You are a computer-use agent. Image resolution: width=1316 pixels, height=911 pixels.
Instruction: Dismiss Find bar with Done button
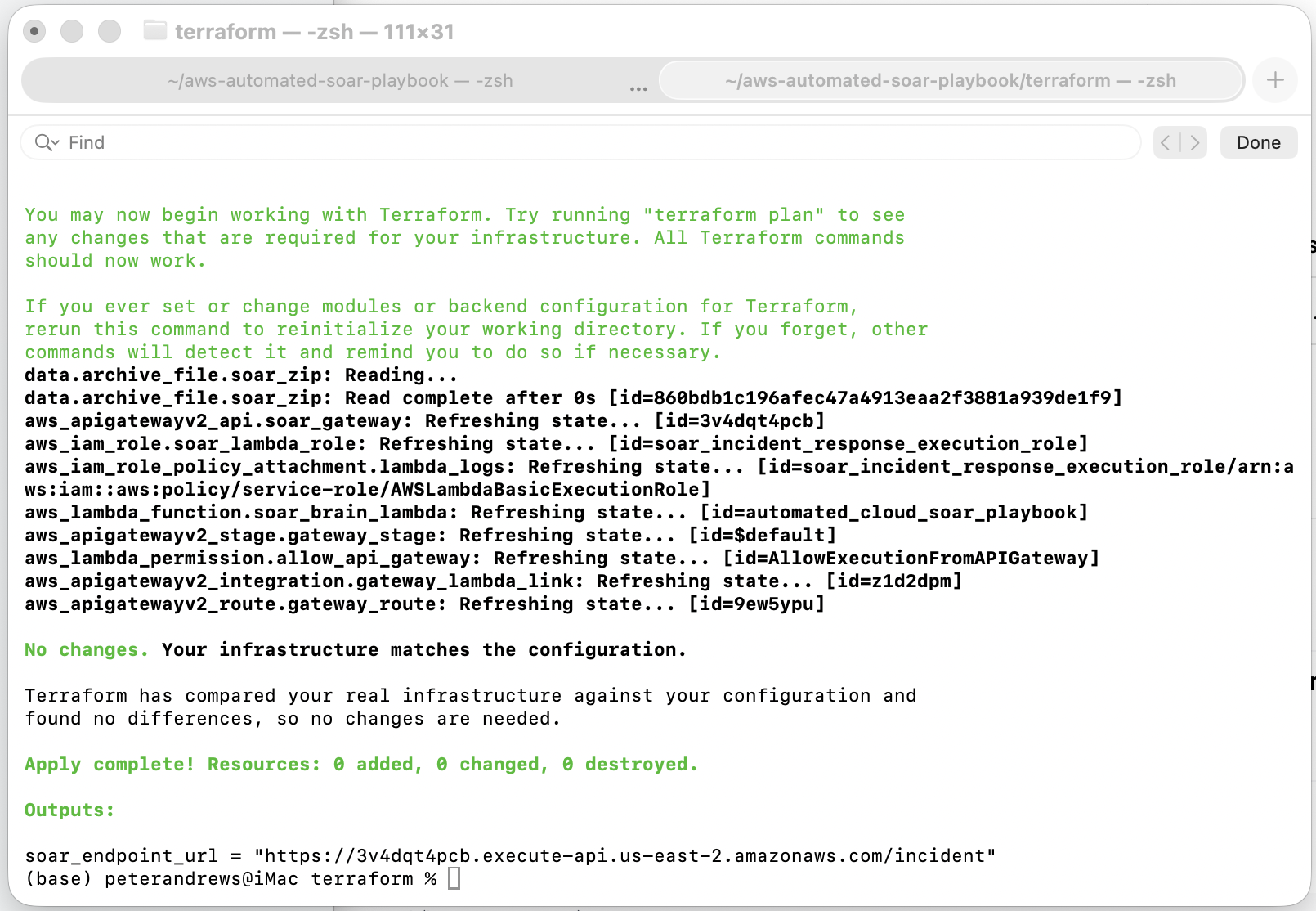1258,143
